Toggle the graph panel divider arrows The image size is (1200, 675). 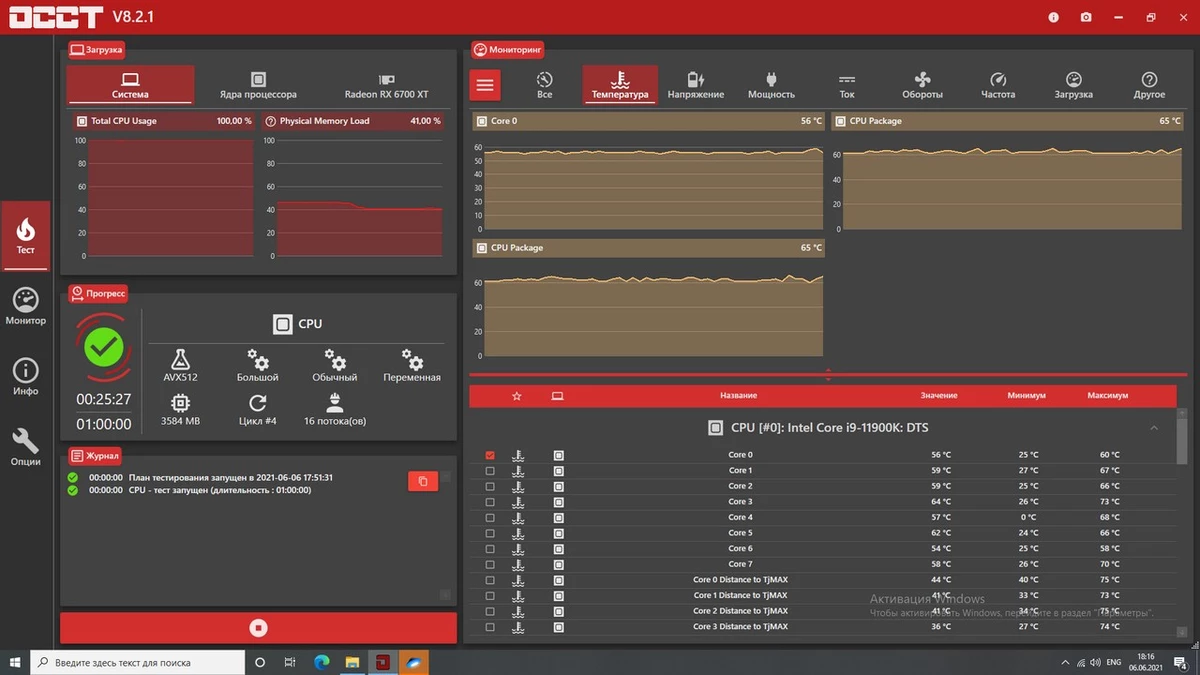[x=828, y=375]
